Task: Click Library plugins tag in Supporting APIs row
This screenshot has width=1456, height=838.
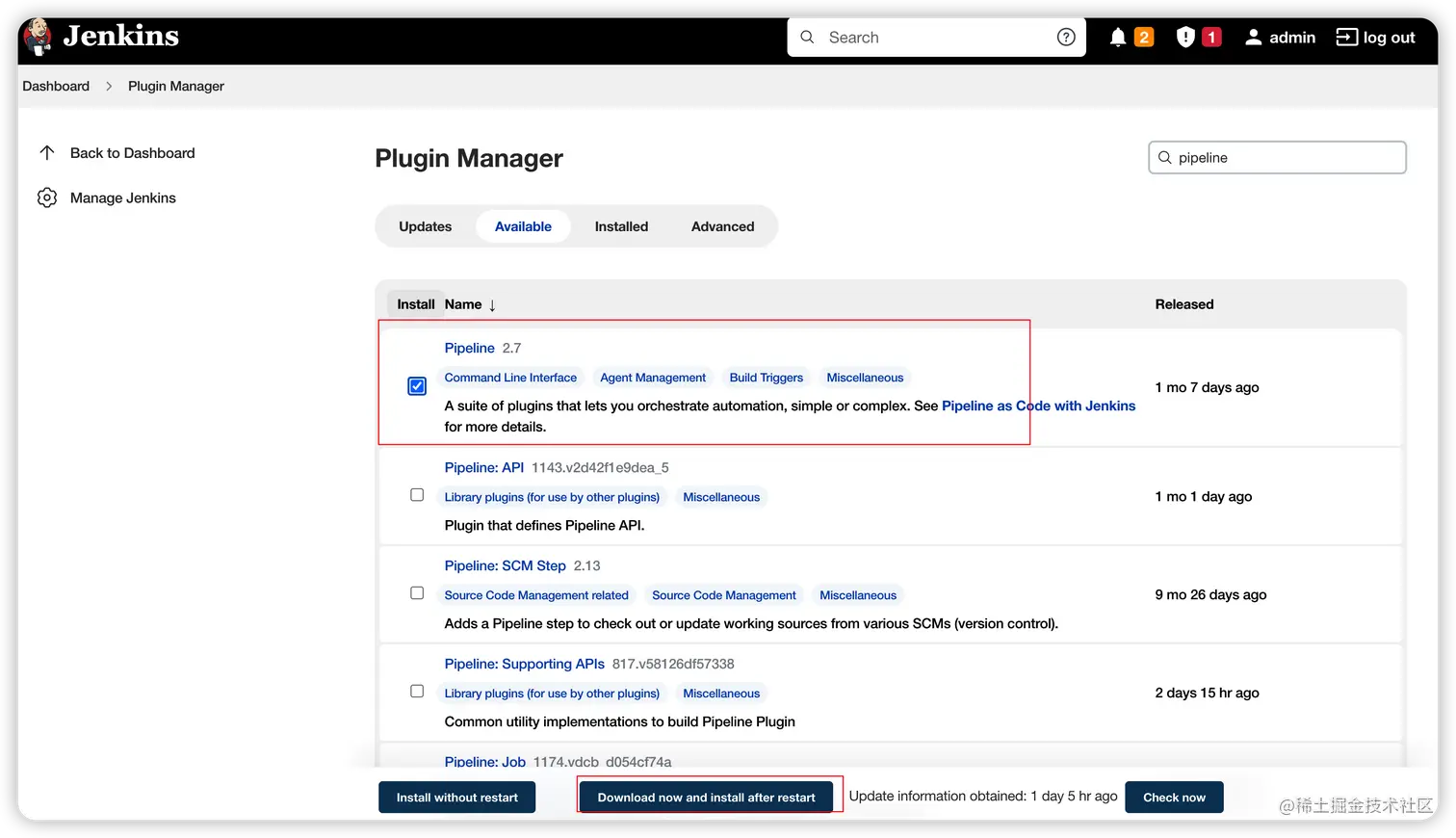Action: [552, 694]
